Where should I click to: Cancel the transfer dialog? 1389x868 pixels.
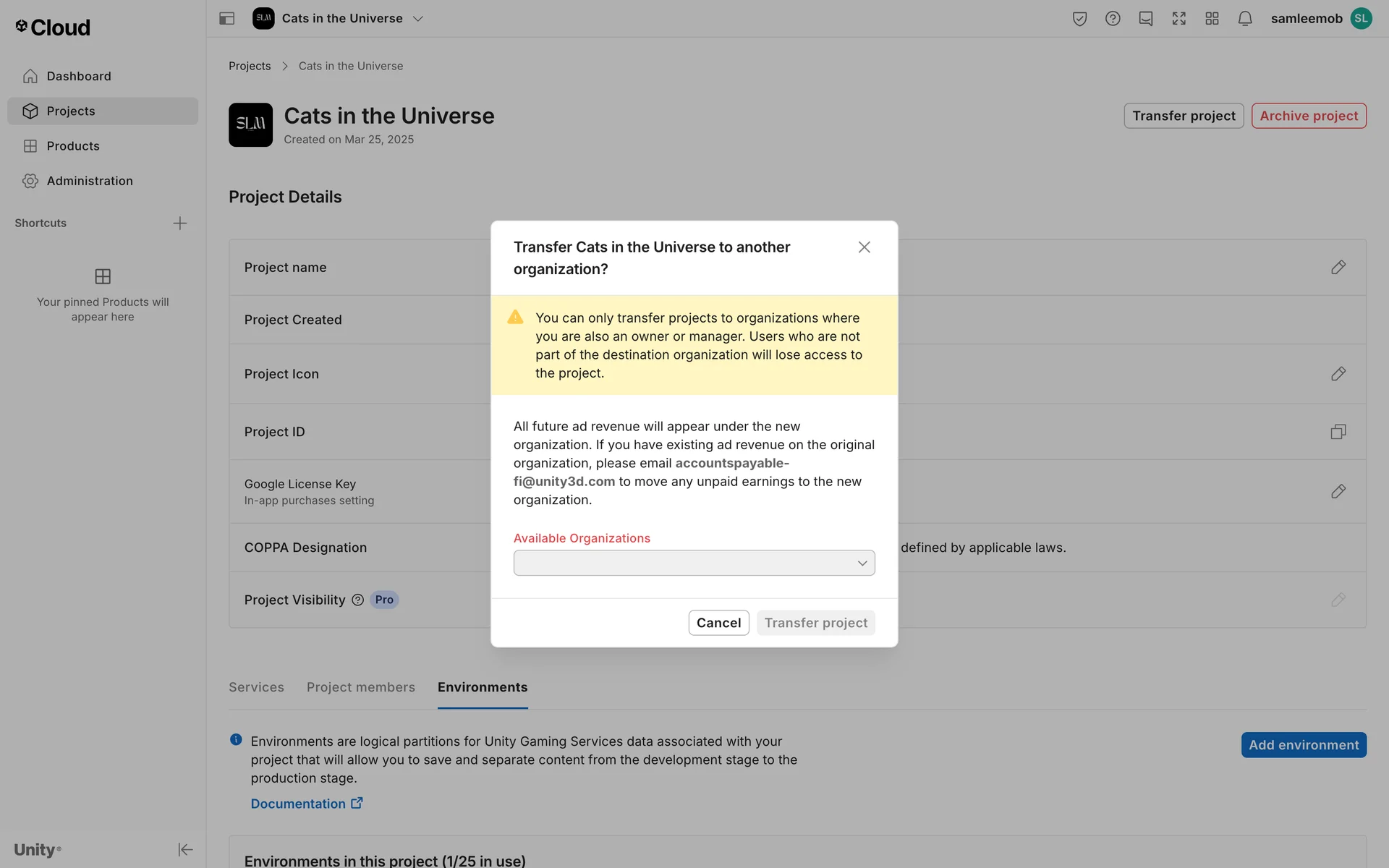(718, 623)
